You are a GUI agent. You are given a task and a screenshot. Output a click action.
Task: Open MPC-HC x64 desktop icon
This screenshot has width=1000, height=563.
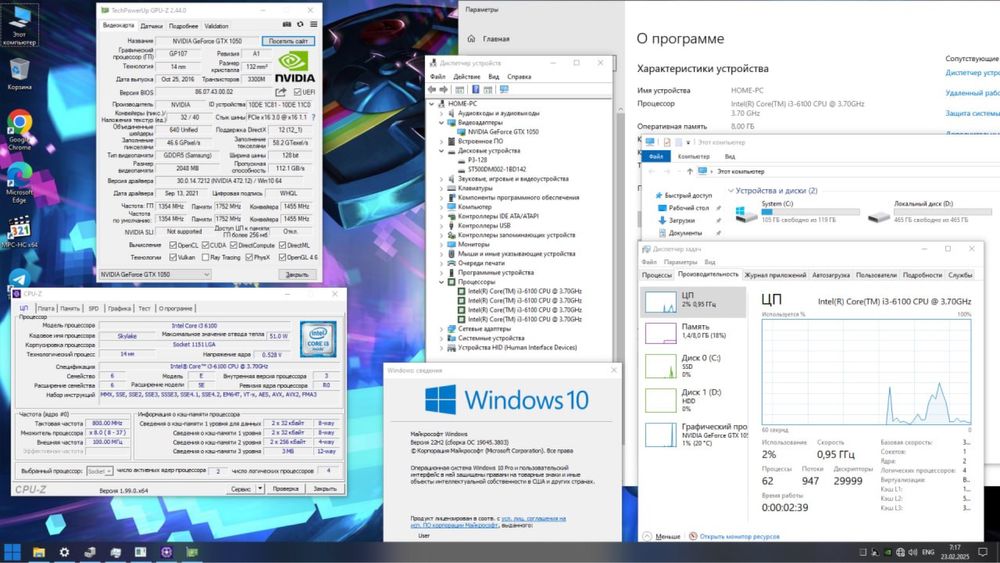coord(20,232)
